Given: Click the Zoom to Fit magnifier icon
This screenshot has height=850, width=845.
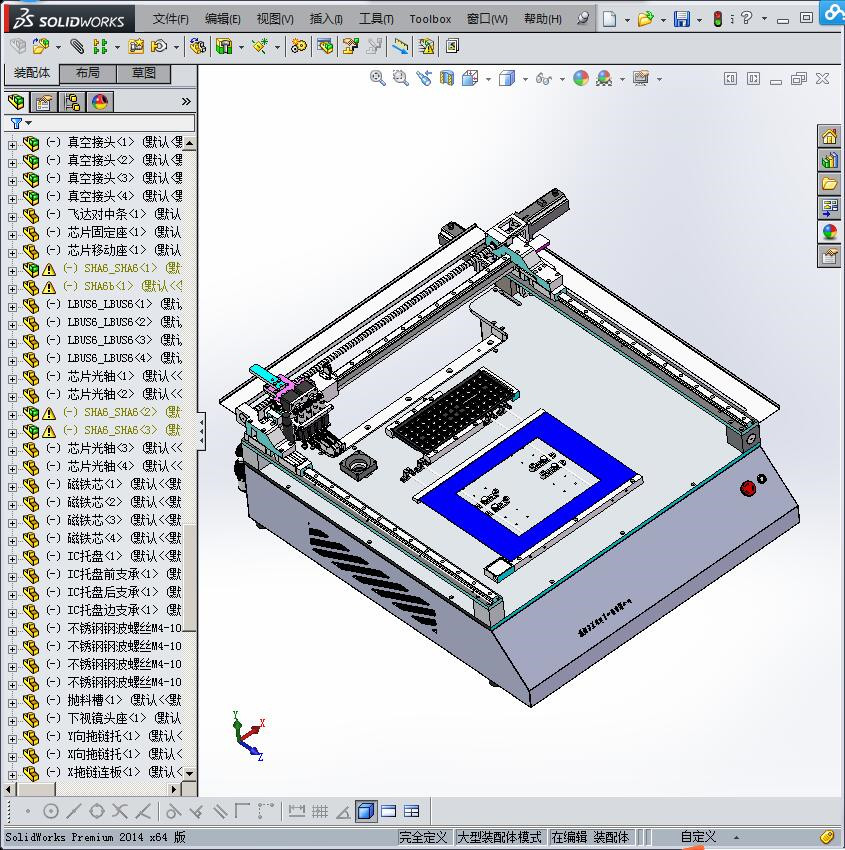Looking at the screenshot, I should pyautogui.click(x=377, y=79).
